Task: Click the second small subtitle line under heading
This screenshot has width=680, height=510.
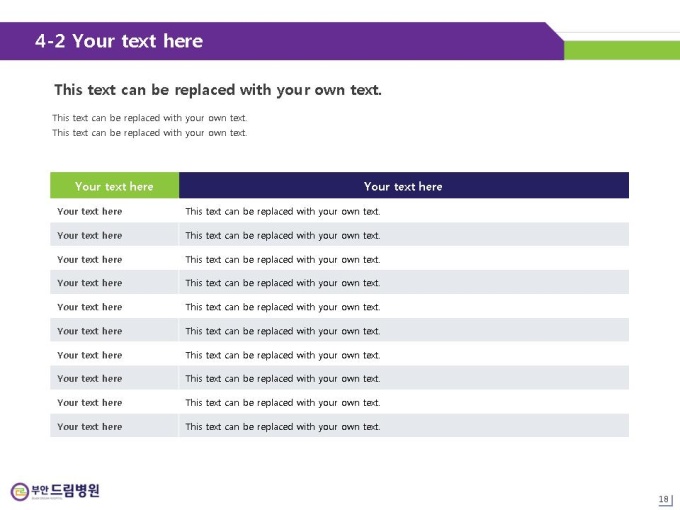Action: (150, 133)
